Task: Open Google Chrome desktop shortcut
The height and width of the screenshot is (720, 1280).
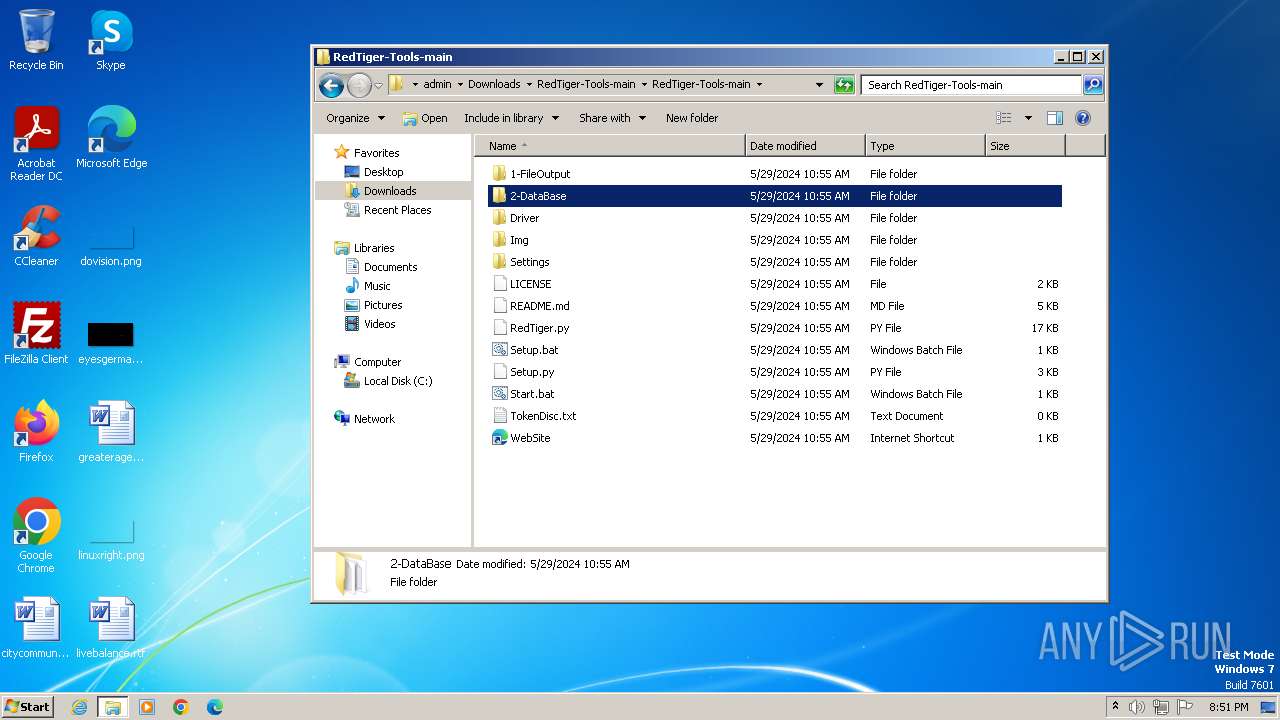Action: point(36,535)
